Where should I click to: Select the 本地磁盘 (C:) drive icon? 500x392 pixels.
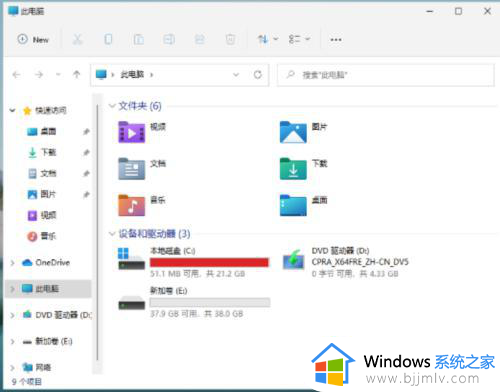[x=132, y=259]
